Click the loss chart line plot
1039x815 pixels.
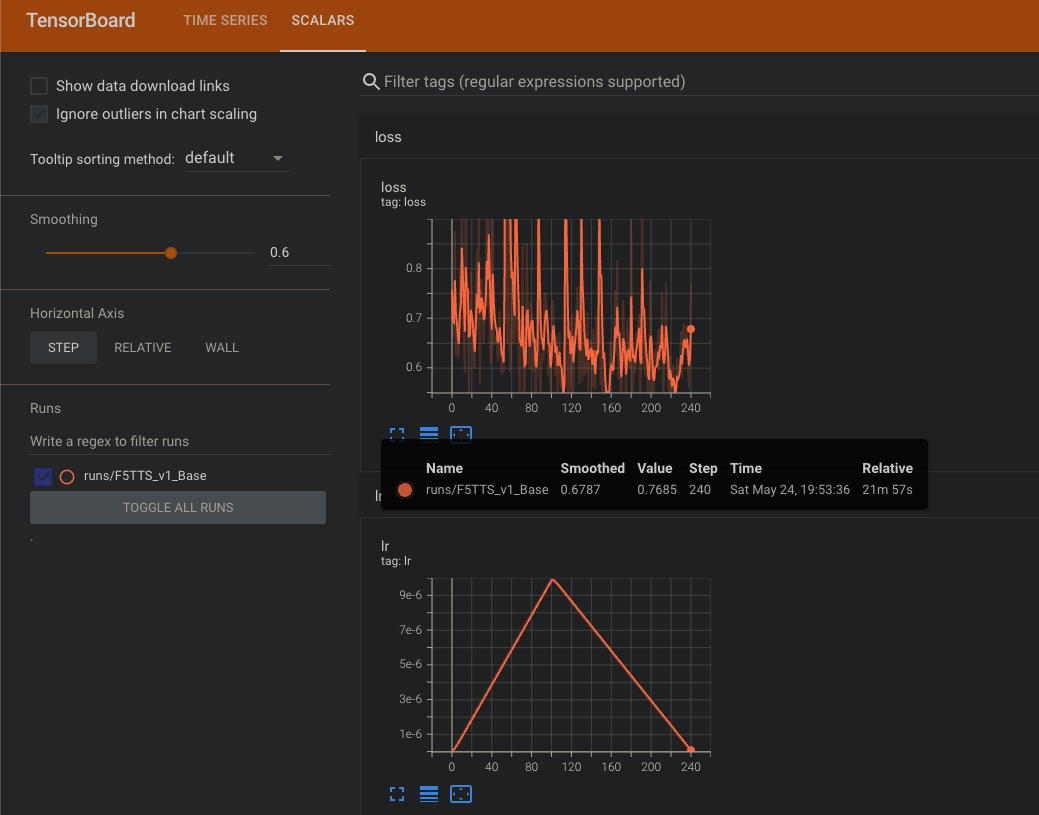tap(571, 306)
